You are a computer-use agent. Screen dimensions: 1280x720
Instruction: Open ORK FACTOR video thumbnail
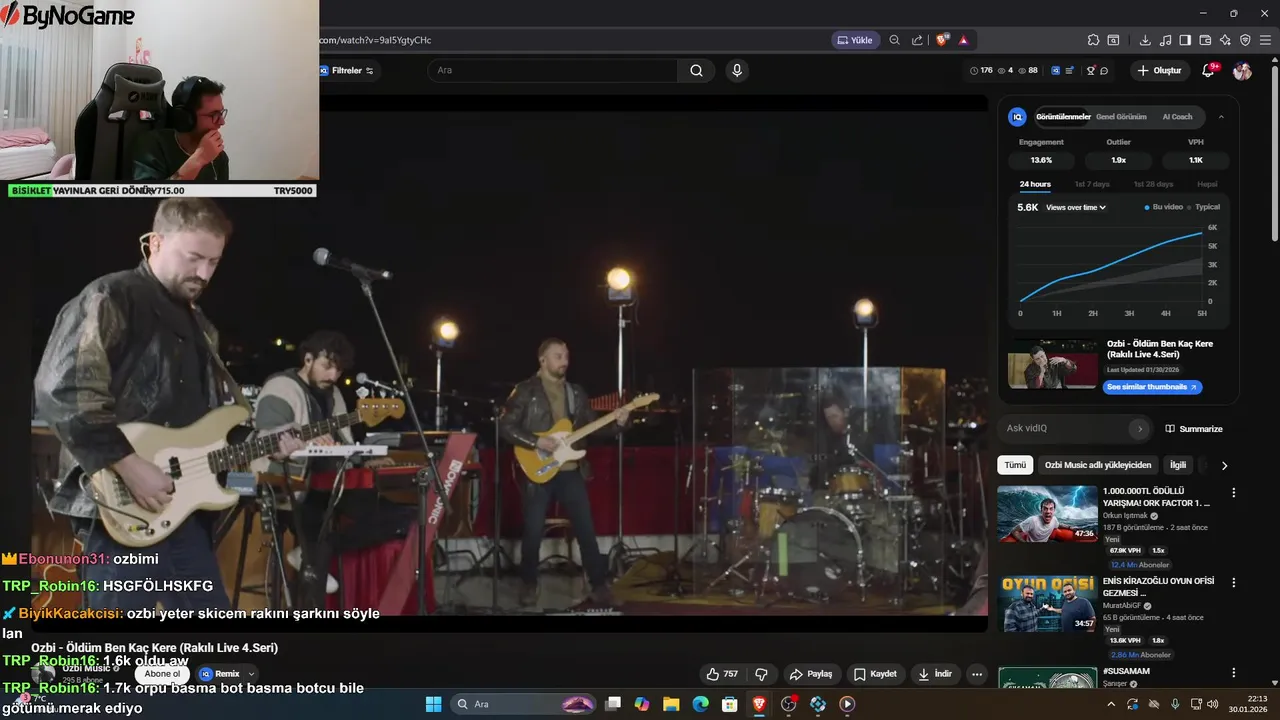tap(1047, 513)
